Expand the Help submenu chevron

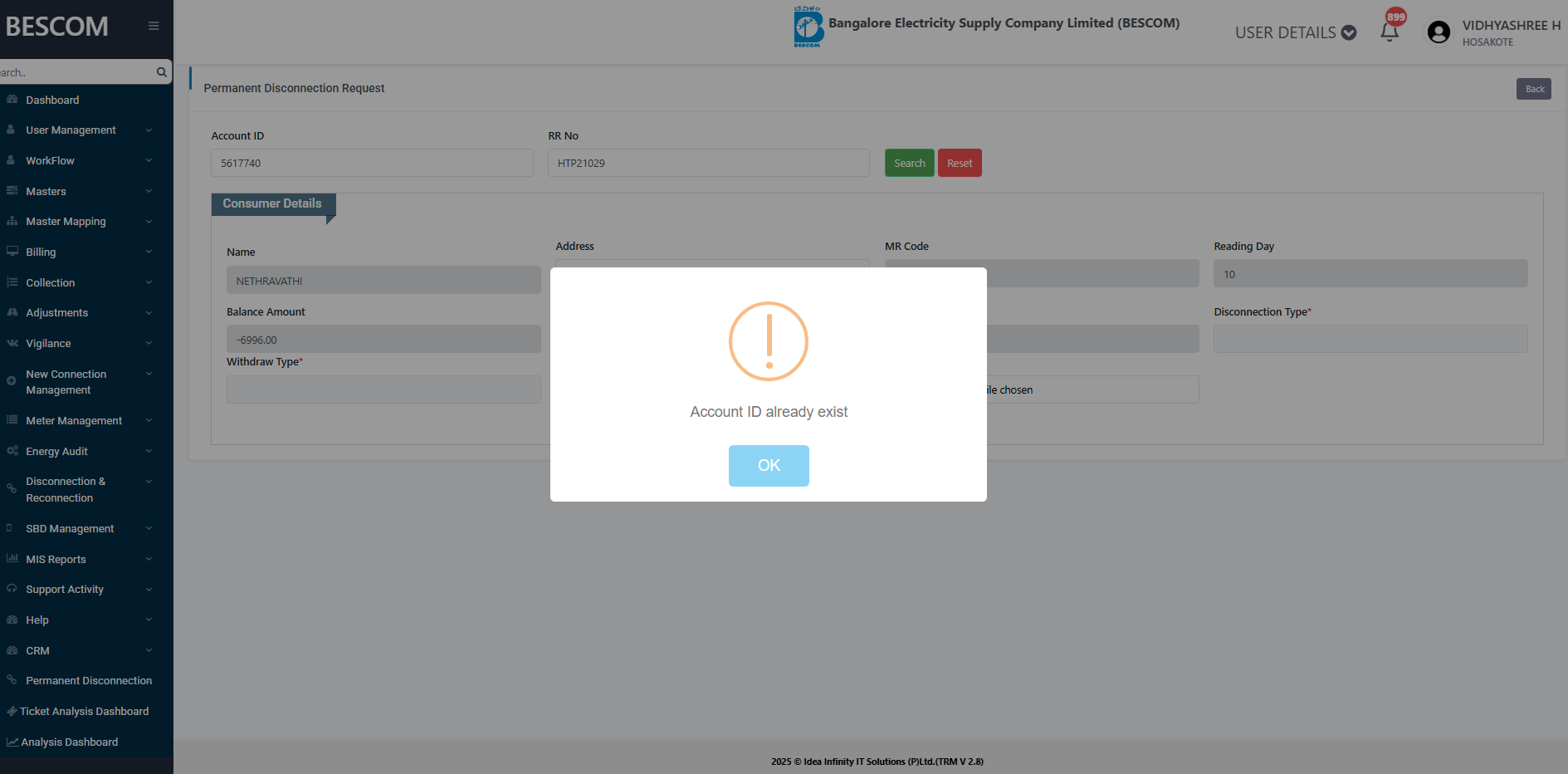(149, 620)
